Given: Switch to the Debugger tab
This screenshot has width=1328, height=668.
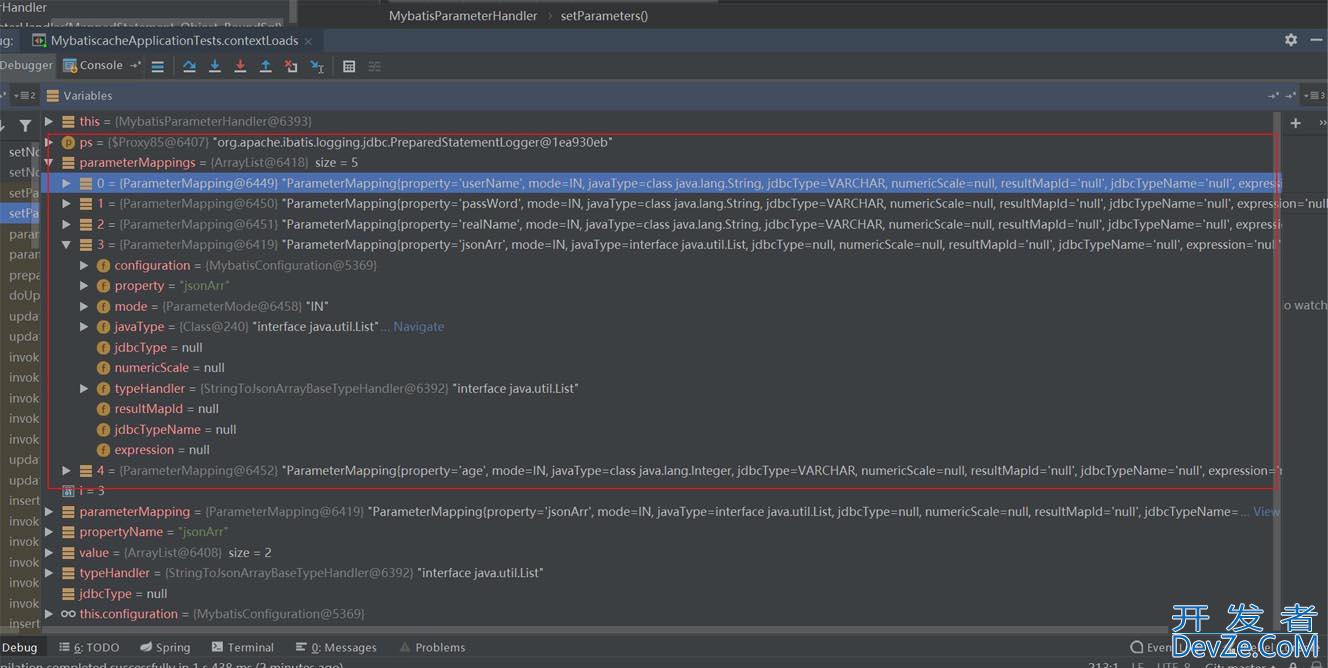Looking at the screenshot, I should 26,65.
